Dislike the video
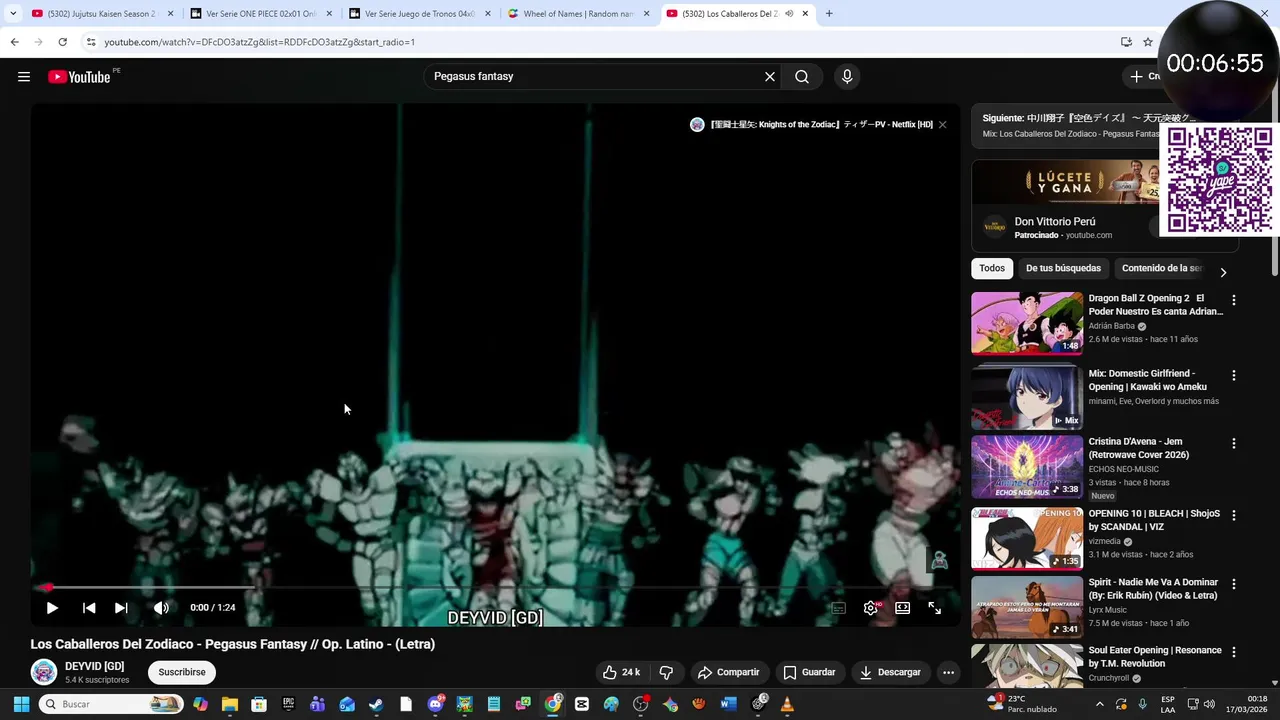Screen dimensions: 1280x720 pos(666,672)
